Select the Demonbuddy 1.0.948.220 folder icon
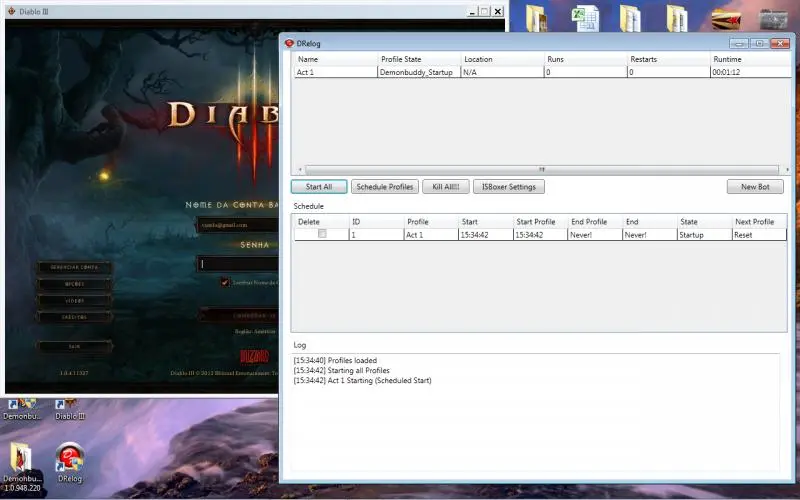Screen dimensions: 800x500 [x=22, y=467]
